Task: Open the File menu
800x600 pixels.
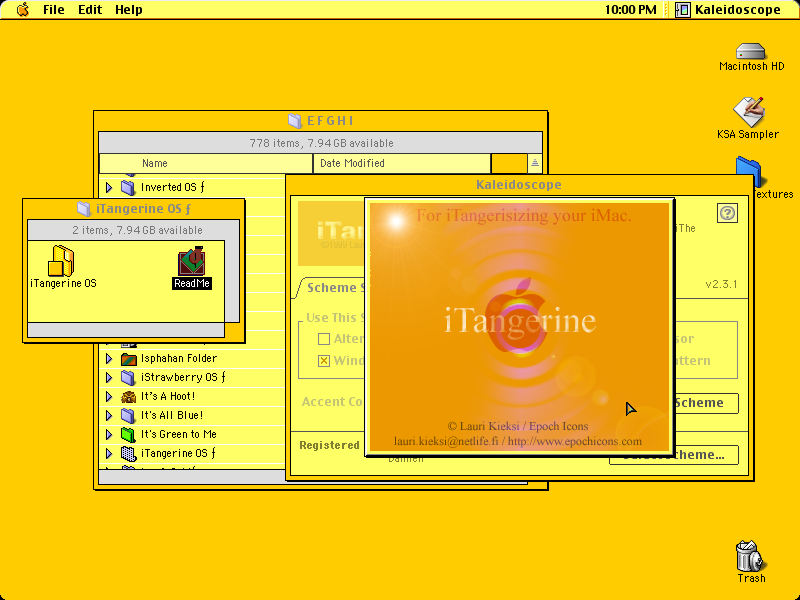Action: (54, 10)
